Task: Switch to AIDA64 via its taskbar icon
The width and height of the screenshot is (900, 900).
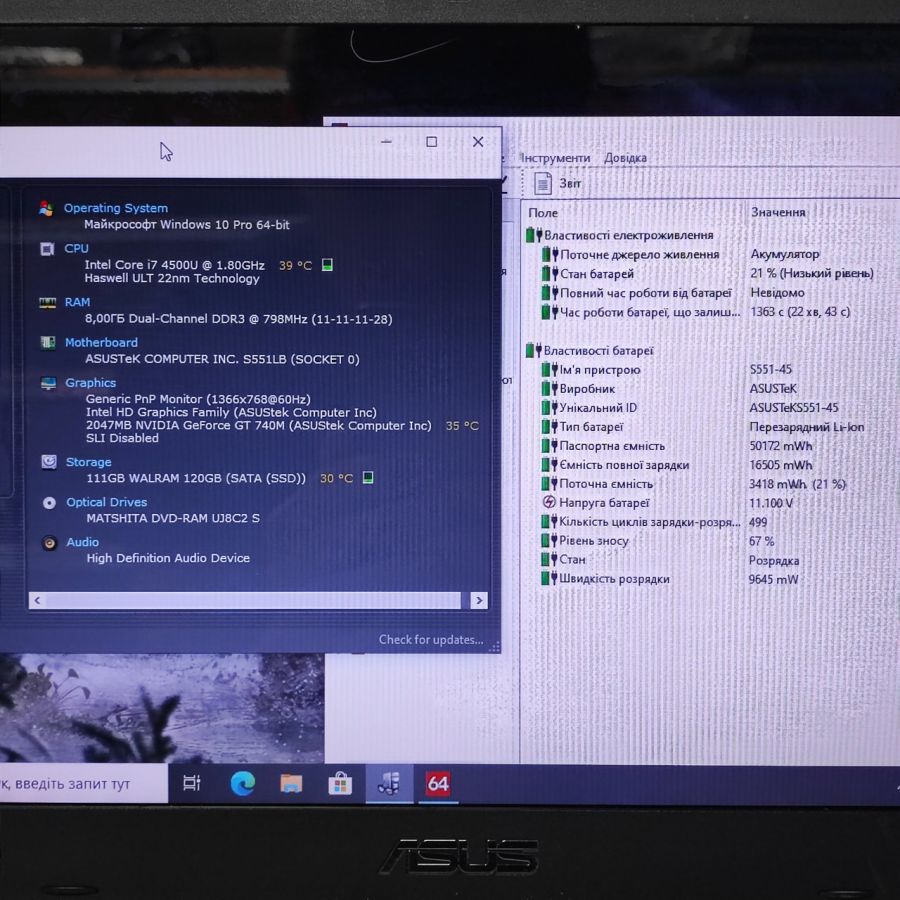Action: point(438,783)
